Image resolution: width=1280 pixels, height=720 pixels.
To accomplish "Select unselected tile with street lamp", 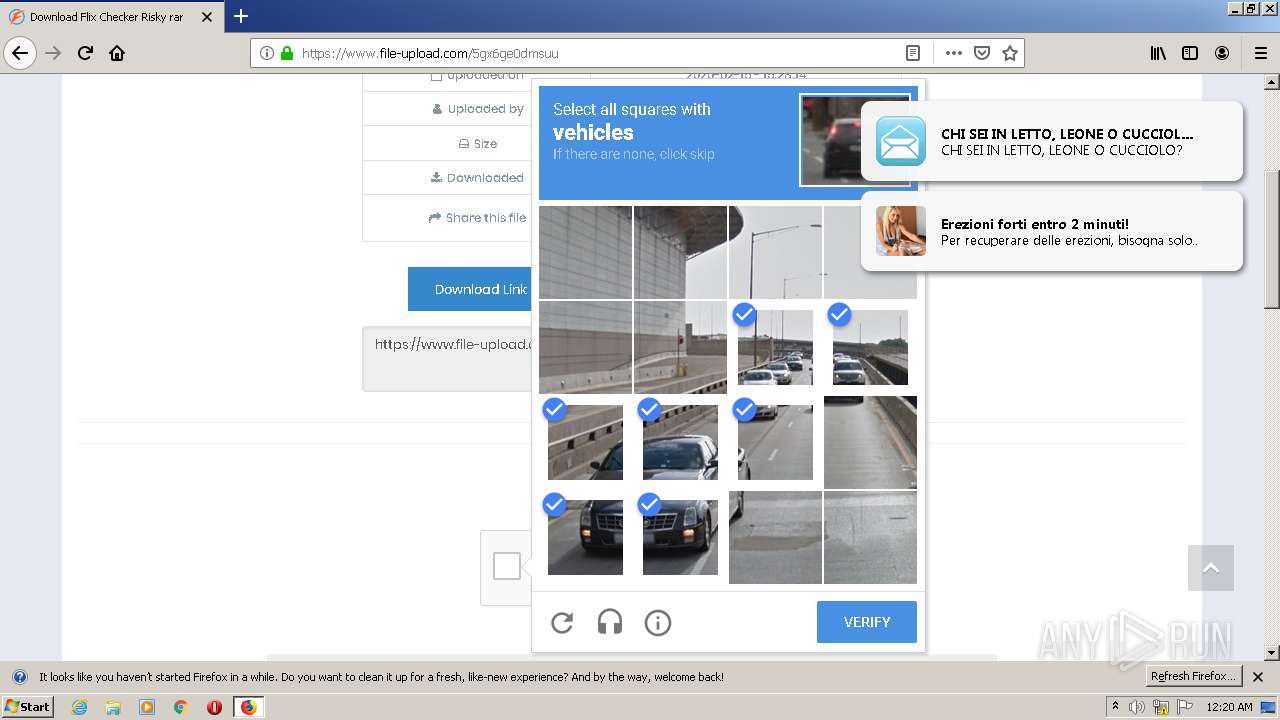I will [775, 252].
